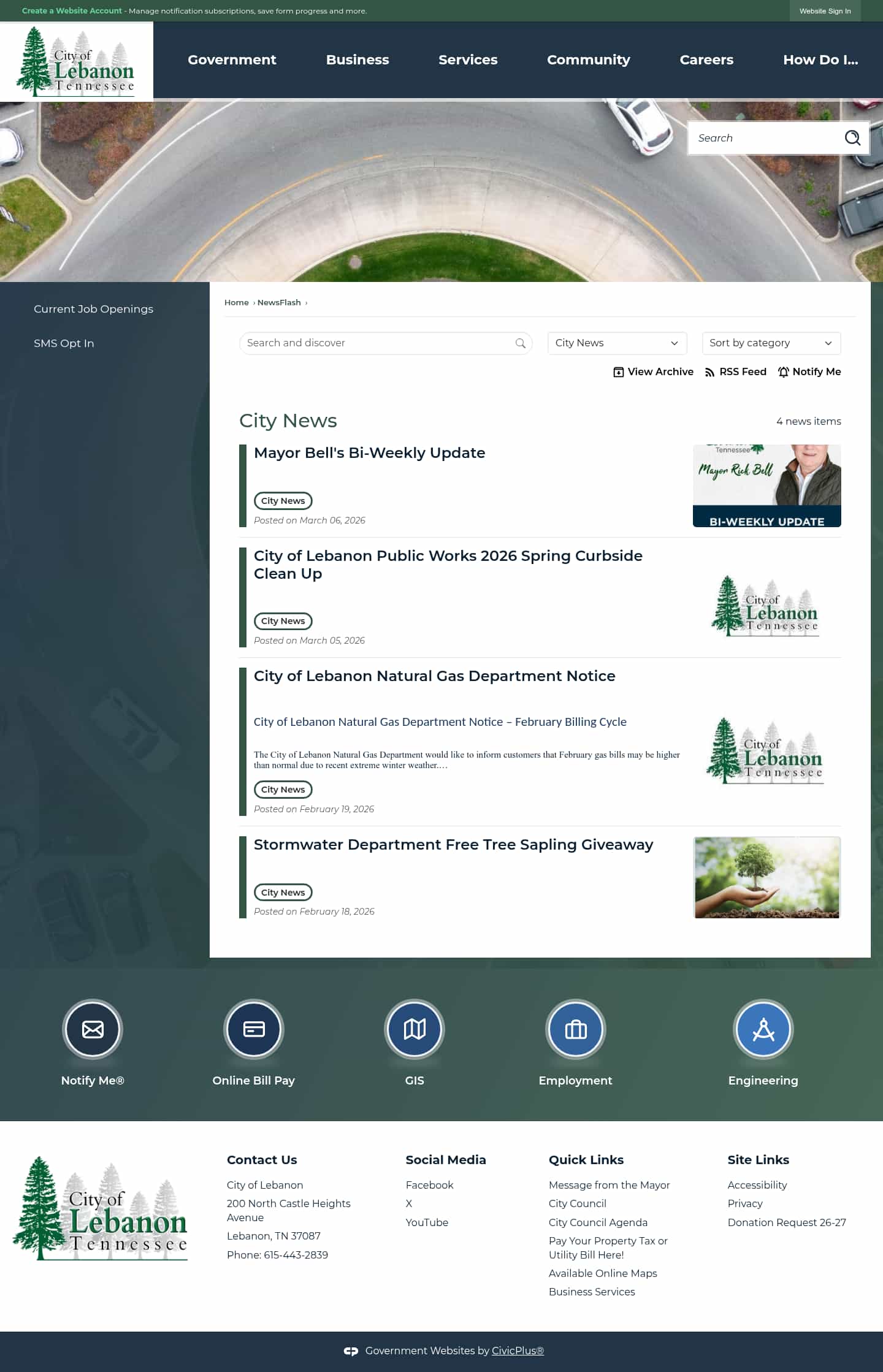
Task: Go to NewsFlash breadcrumb
Action: click(279, 302)
